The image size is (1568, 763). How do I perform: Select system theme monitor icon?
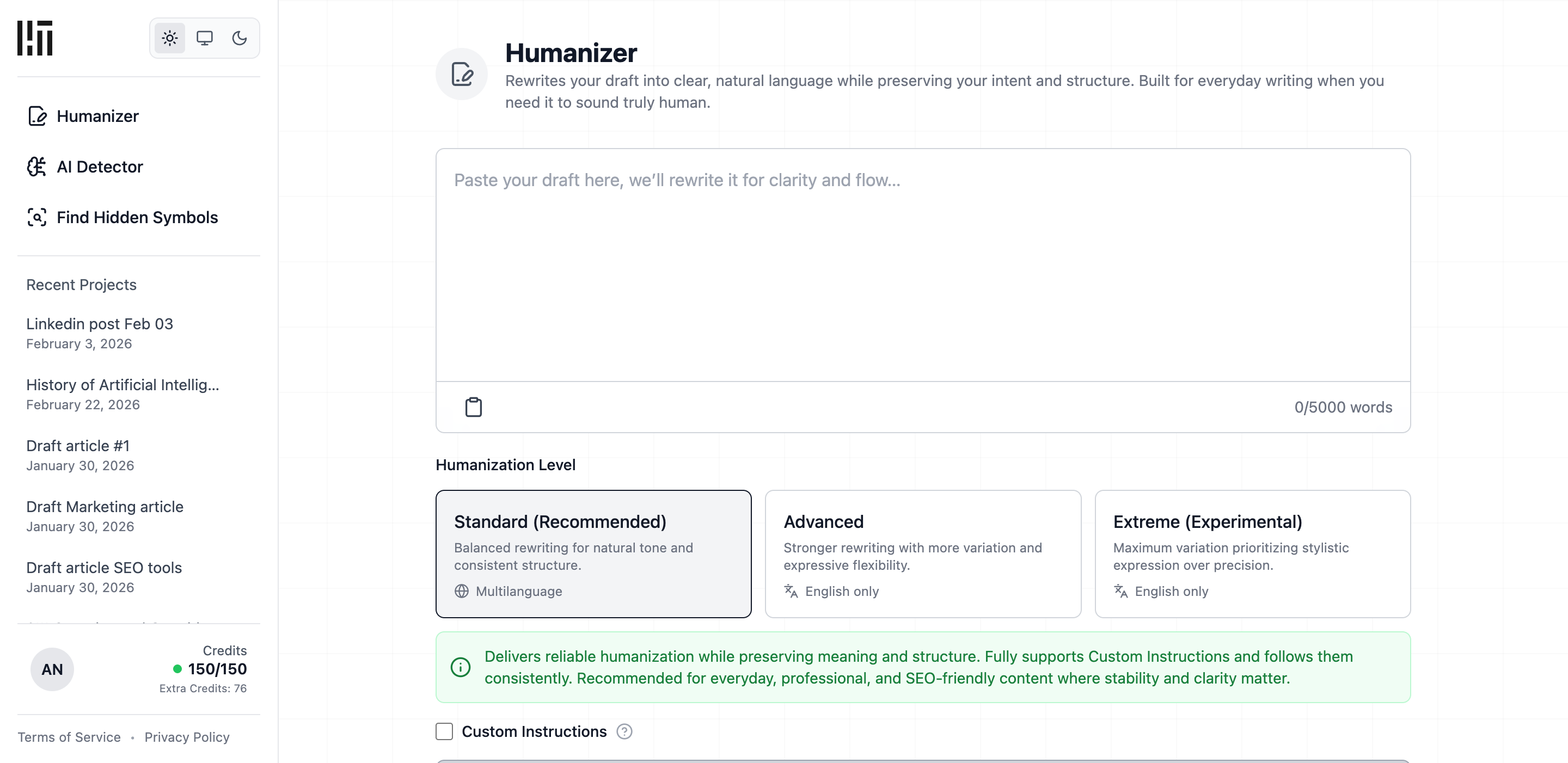[x=205, y=38]
